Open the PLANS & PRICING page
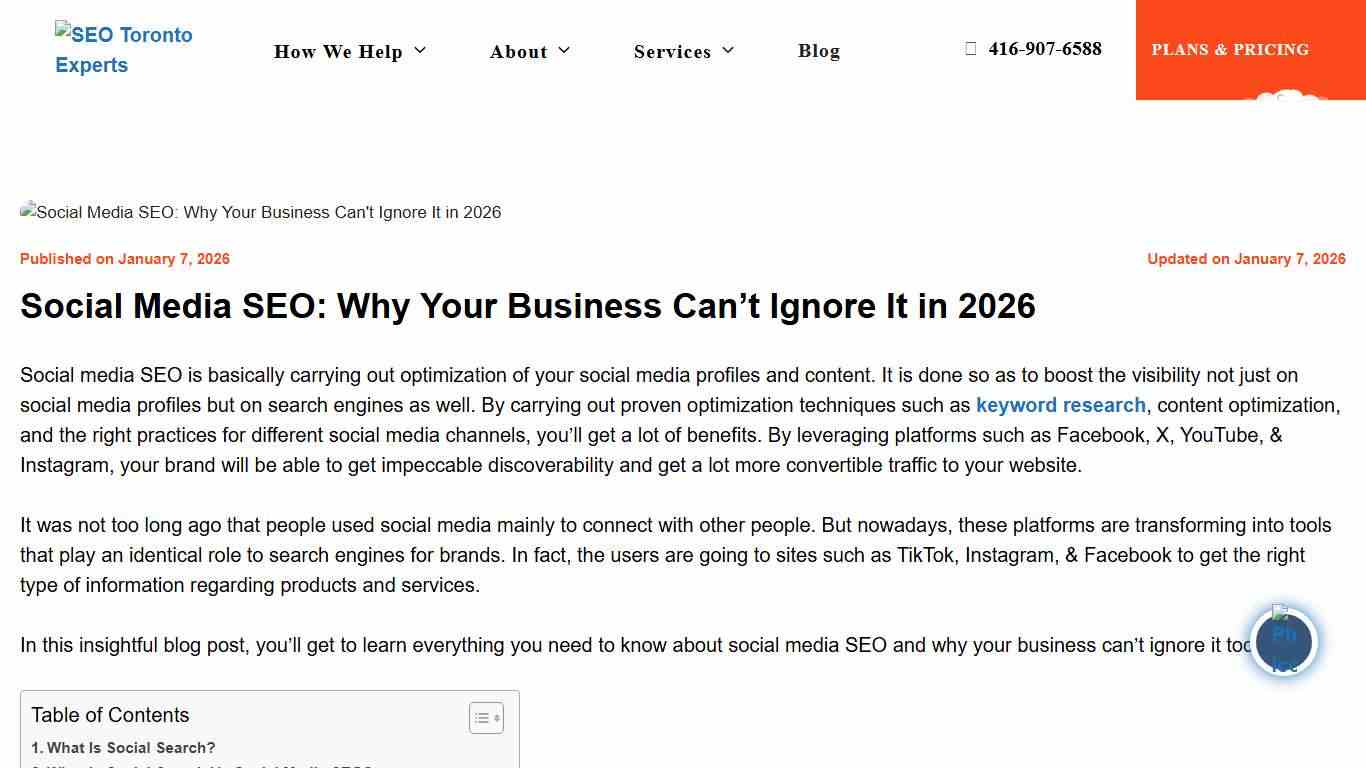This screenshot has width=1366, height=768. pos(1230,49)
